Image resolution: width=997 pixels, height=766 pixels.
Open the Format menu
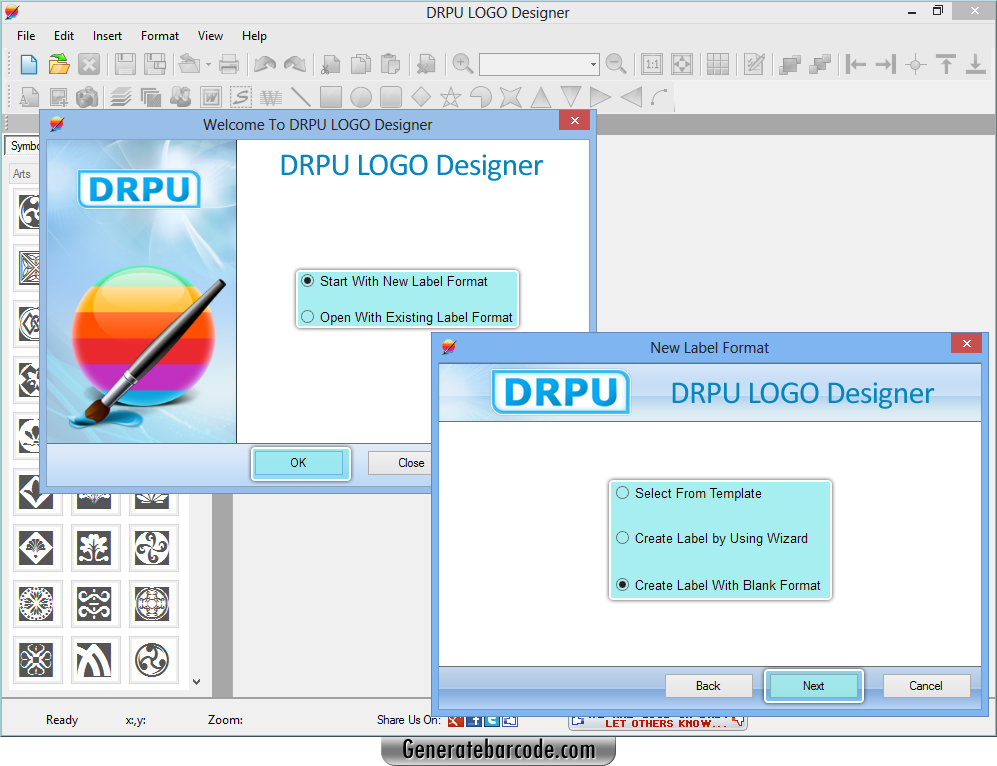pos(160,36)
